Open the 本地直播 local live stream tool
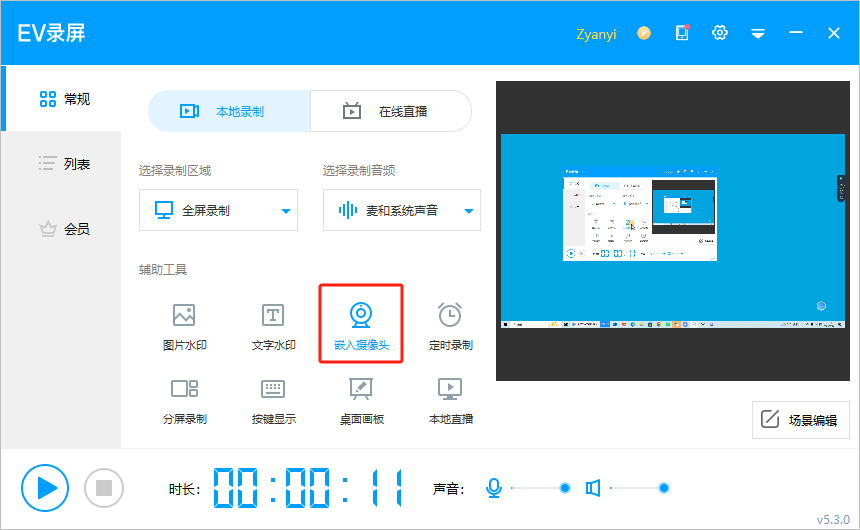This screenshot has width=860, height=530. point(450,400)
